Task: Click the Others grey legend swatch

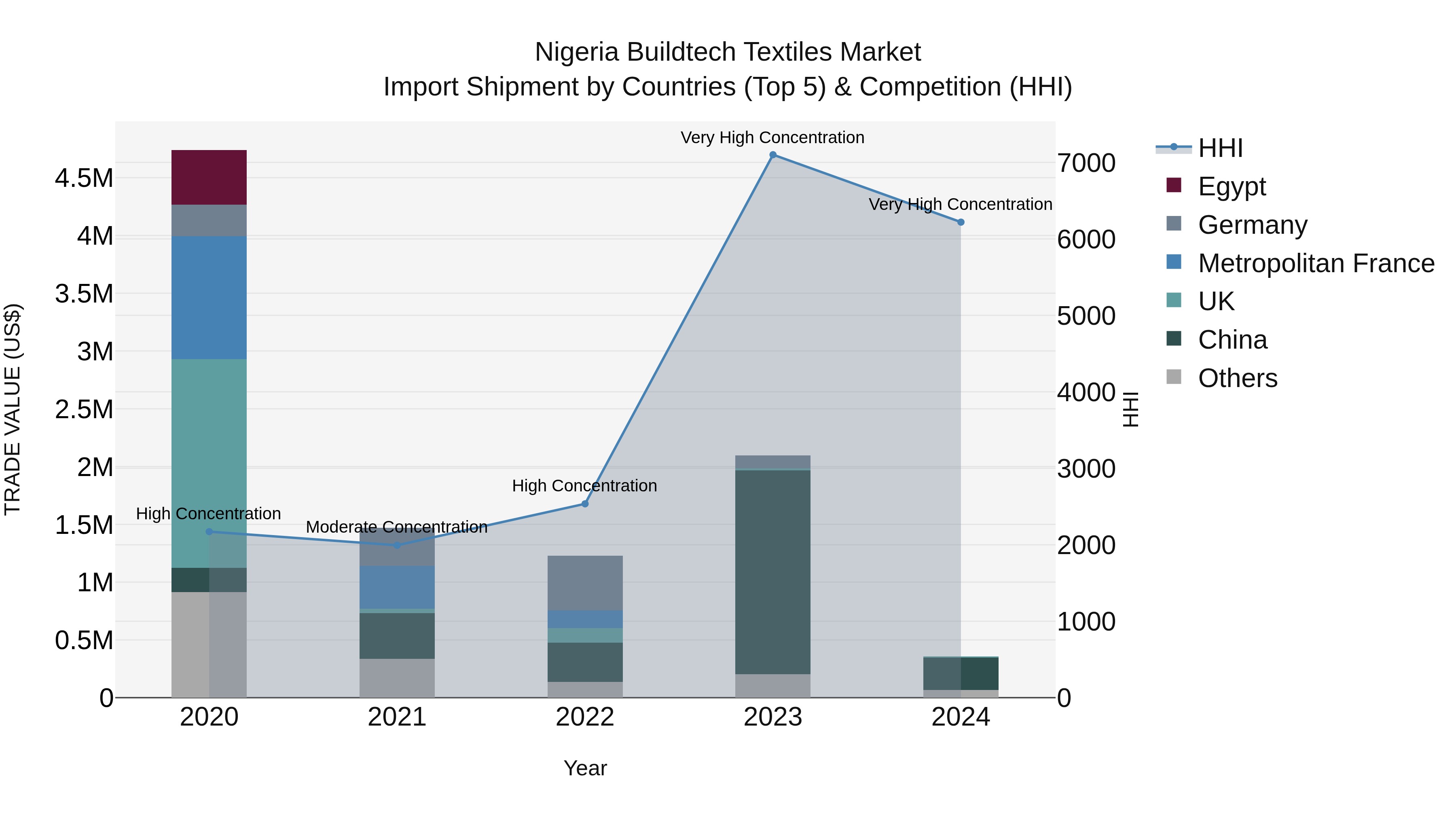Action: [x=1174, y=377]
